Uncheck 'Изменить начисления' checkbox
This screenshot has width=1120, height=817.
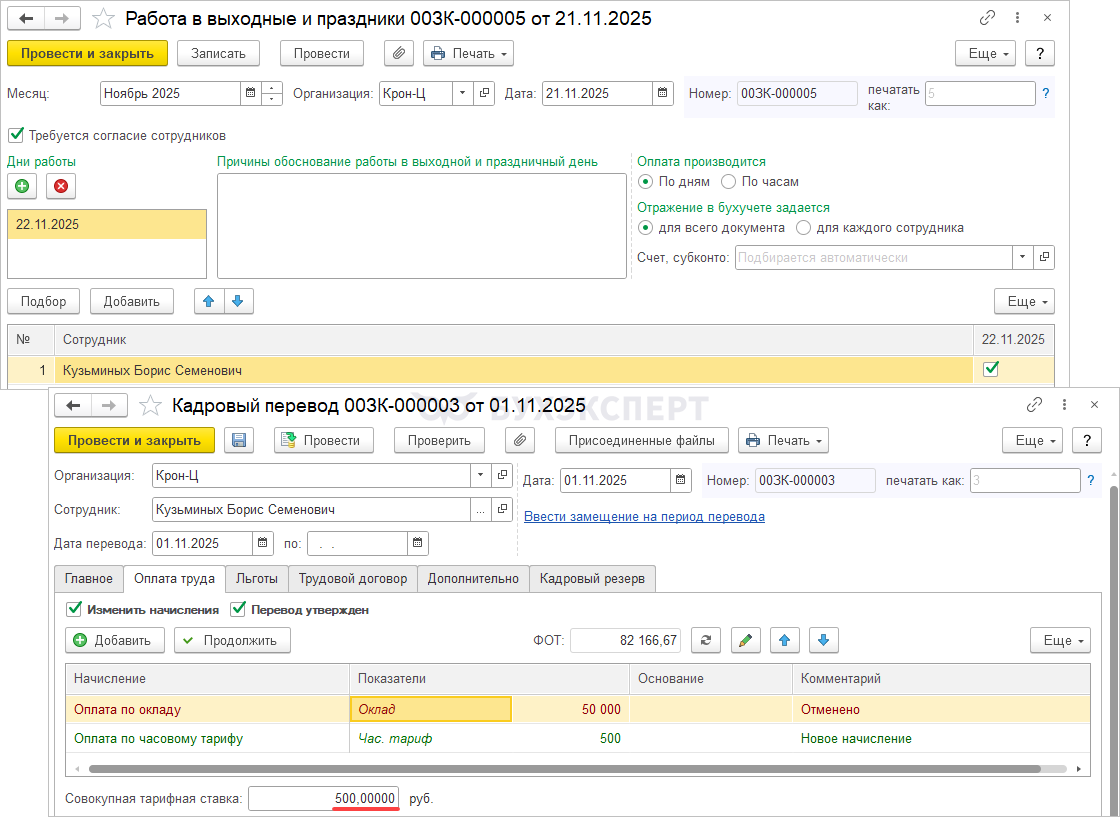click(74, 609)
